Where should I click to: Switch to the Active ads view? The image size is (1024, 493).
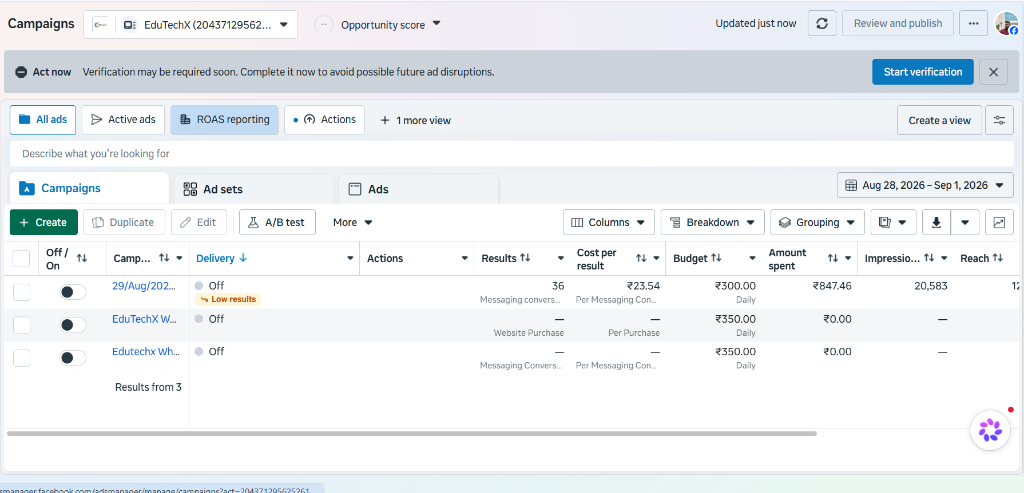tap(123, 119)
